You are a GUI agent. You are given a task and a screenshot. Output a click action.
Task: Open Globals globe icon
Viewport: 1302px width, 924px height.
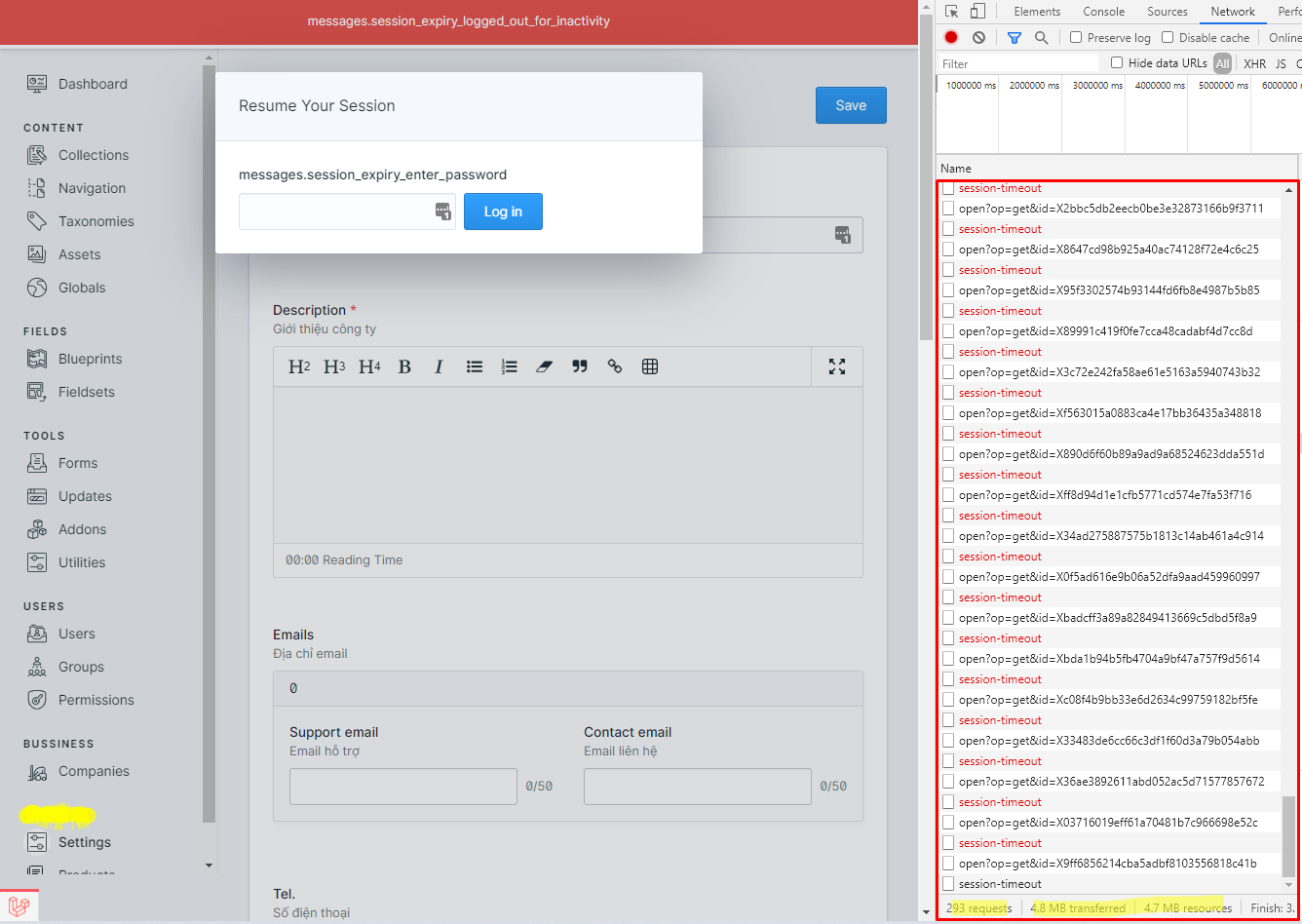coord(37,288)
